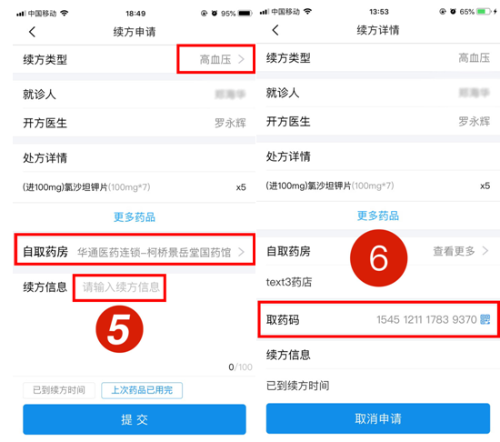Tap the red step 5 badge

coord(119,329)
